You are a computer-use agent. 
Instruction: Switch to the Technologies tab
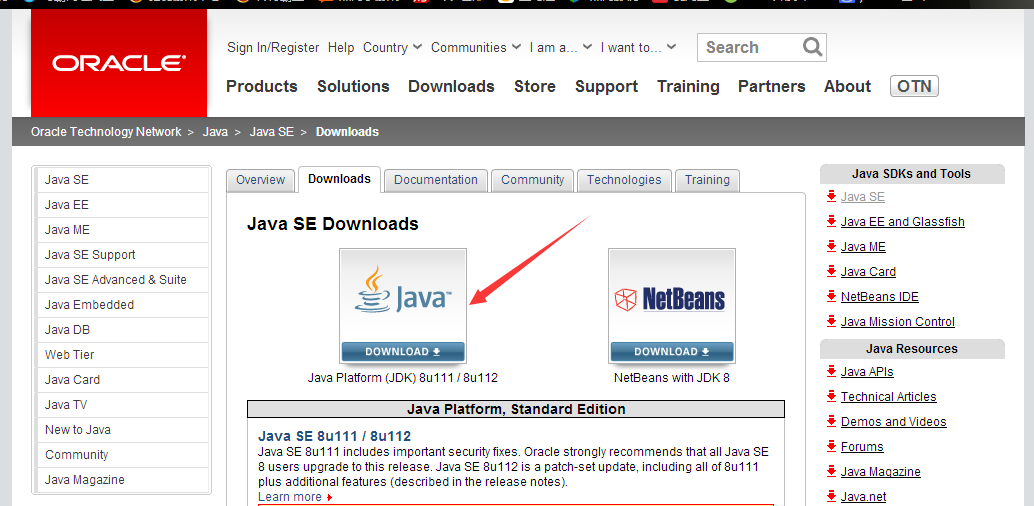[x=624, y=180]
